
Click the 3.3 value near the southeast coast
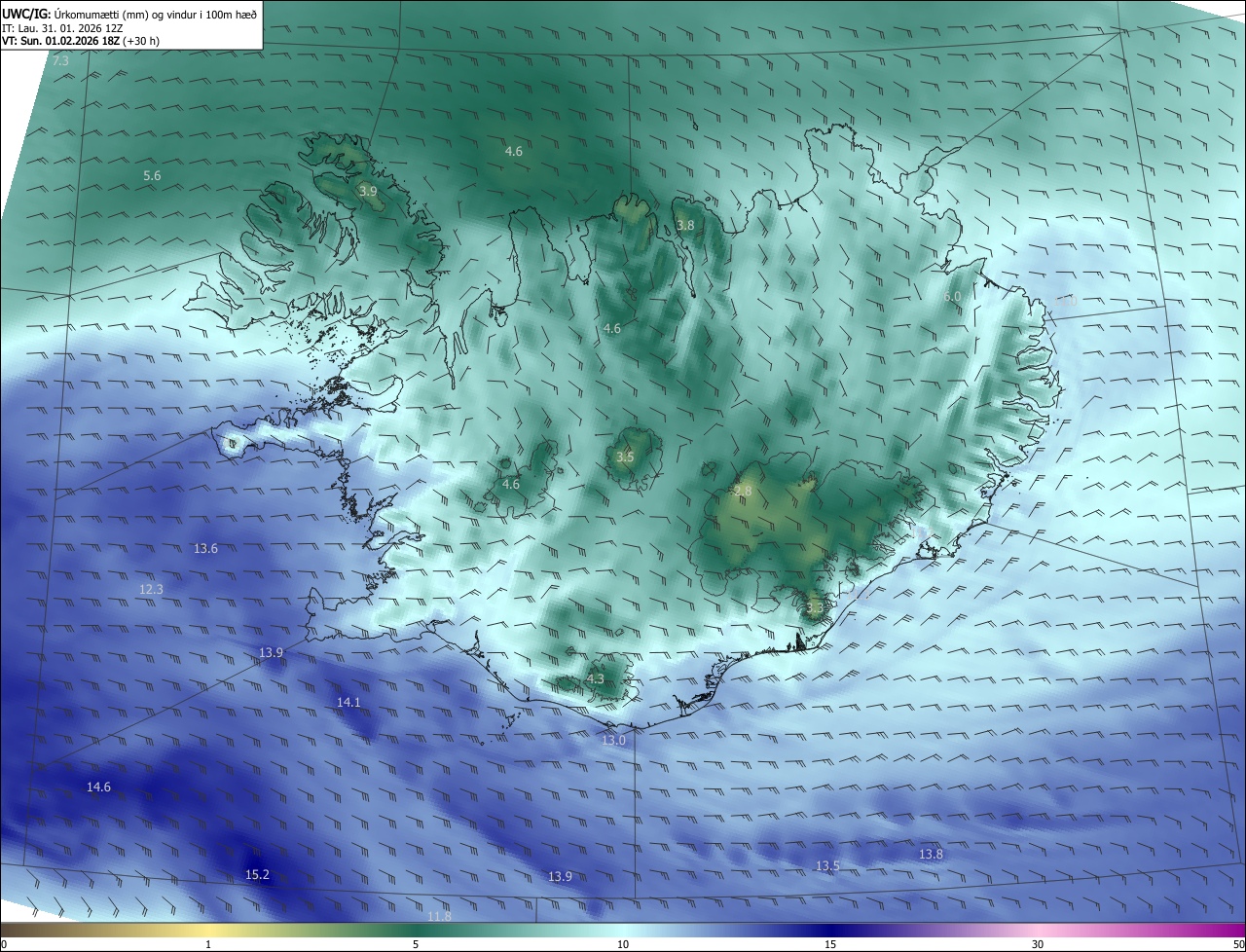tap(815, 608)
